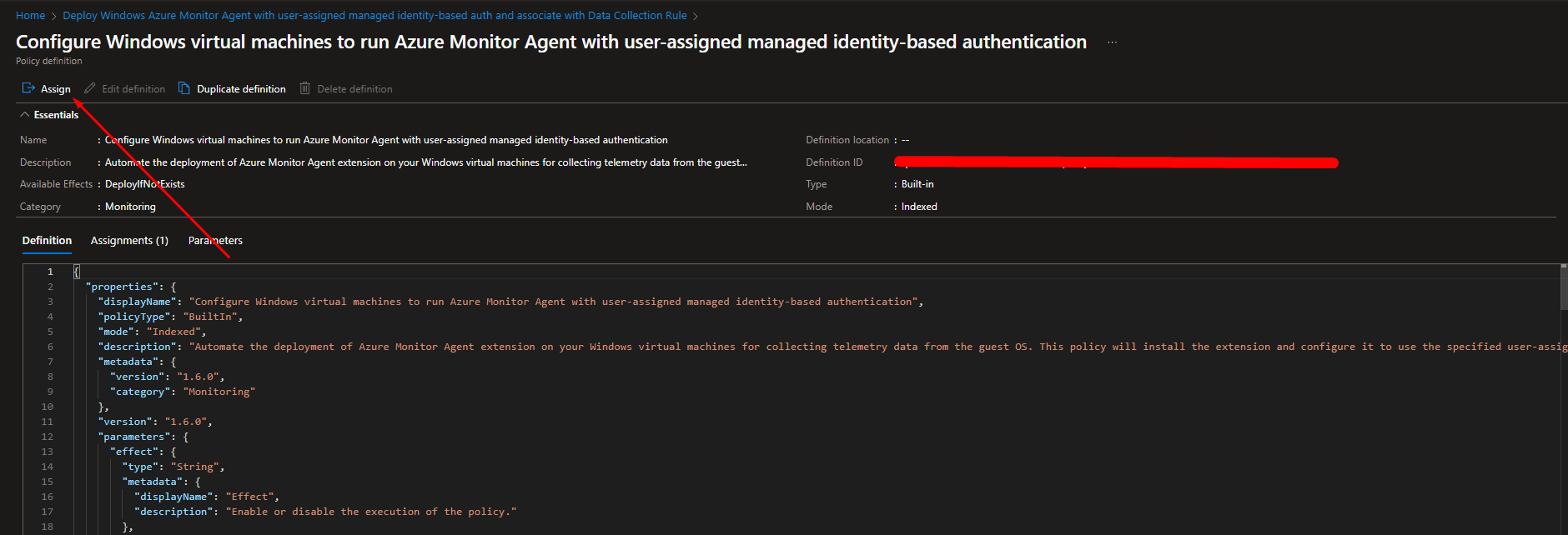
Task: Click the Edit definition text
Action: pos(133,89)
